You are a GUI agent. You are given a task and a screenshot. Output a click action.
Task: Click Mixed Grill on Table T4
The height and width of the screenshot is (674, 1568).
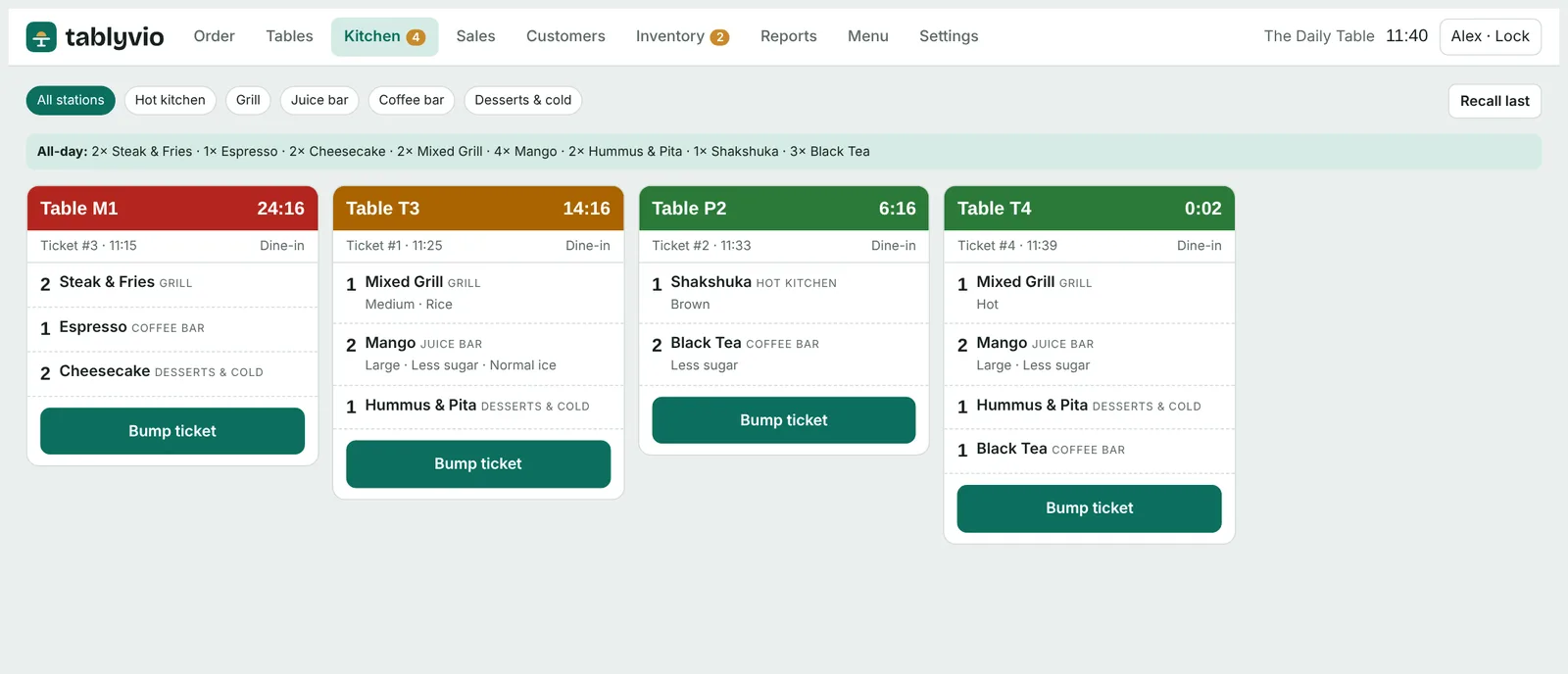tap(1089, 293)
